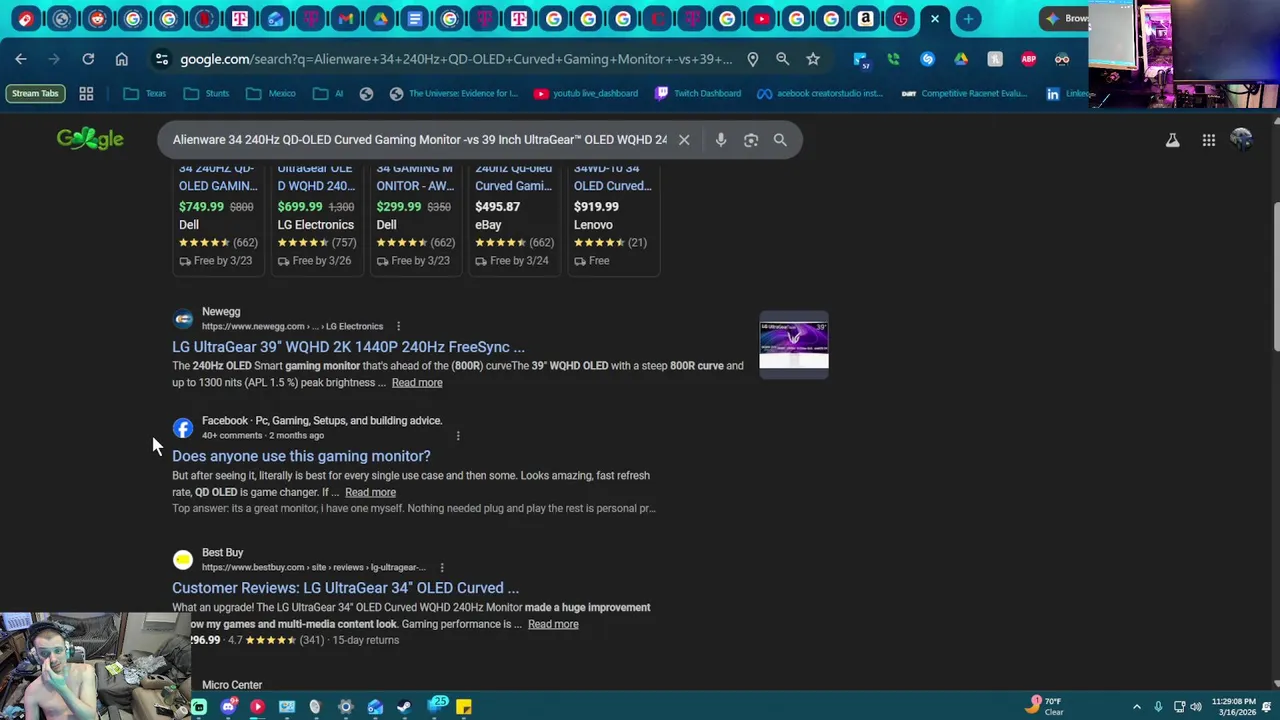Open Google Drive extension icon
The width and height of the screenshot is (1280, 720).
click(961, 59)
